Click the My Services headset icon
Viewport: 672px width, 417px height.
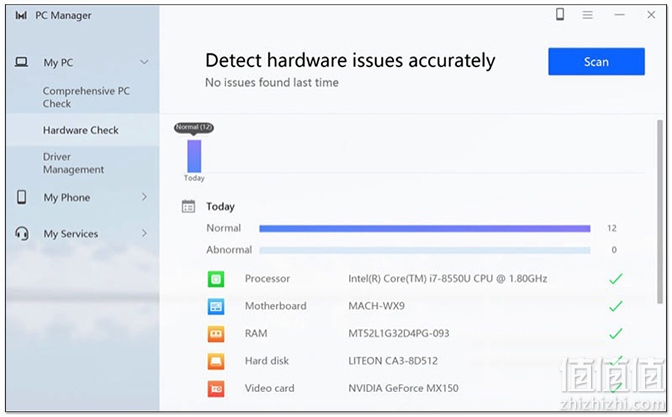click(22, 234)
